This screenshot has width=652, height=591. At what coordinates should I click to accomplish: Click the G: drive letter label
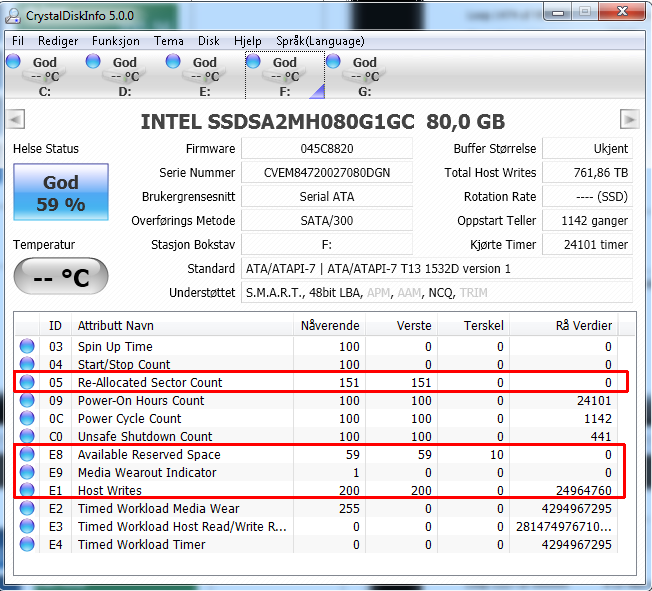click(365, 91)
